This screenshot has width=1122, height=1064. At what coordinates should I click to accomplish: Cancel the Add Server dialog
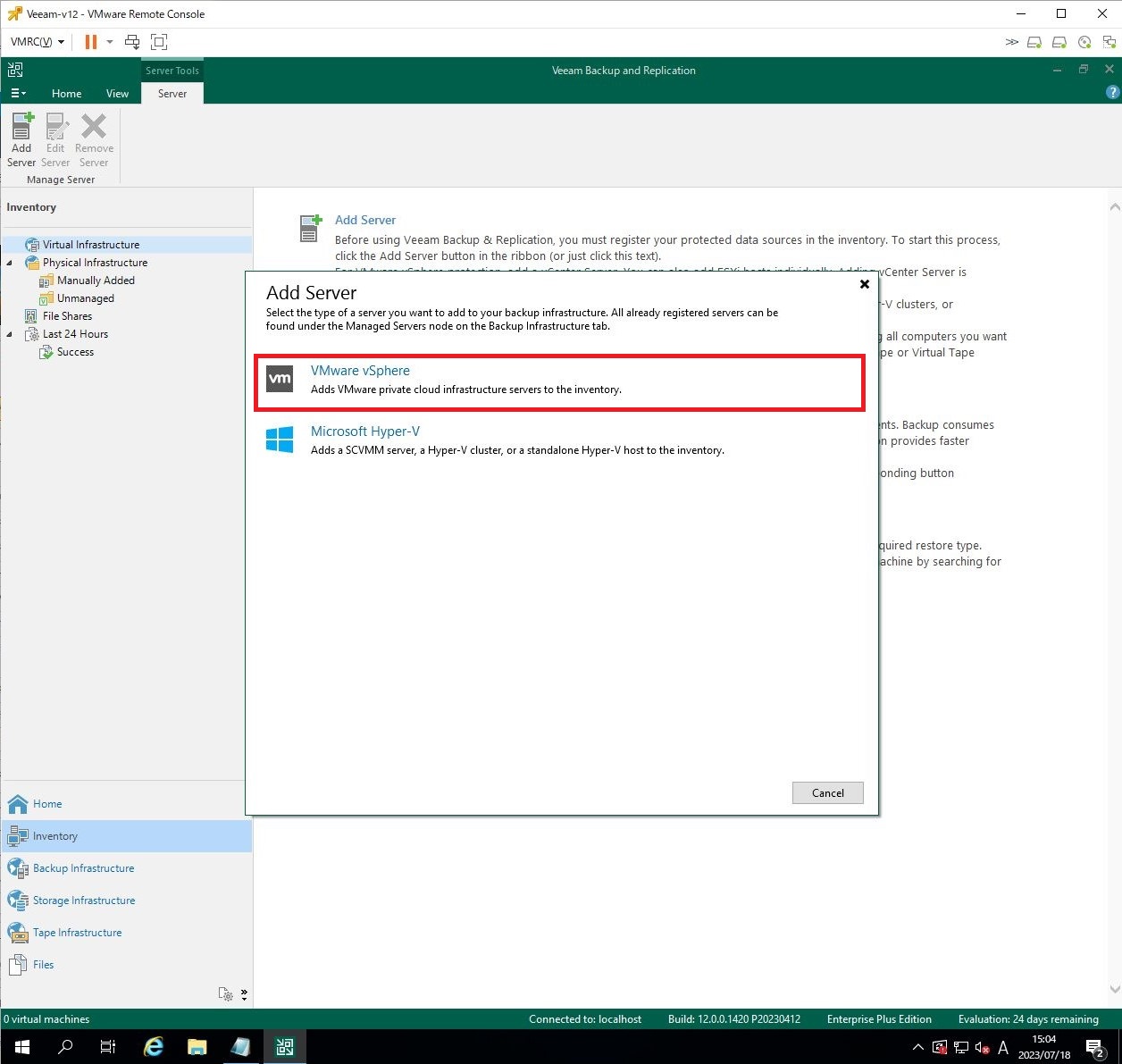click(827, 792)
